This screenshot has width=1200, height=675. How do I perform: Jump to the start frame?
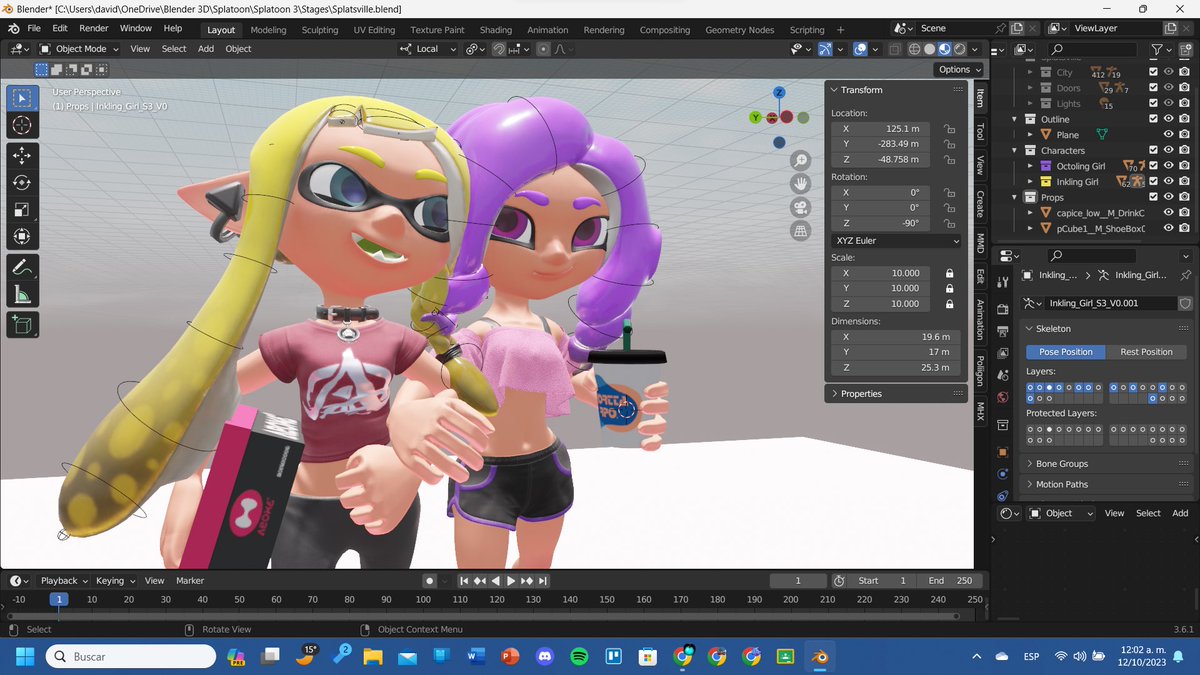(464, 581)
